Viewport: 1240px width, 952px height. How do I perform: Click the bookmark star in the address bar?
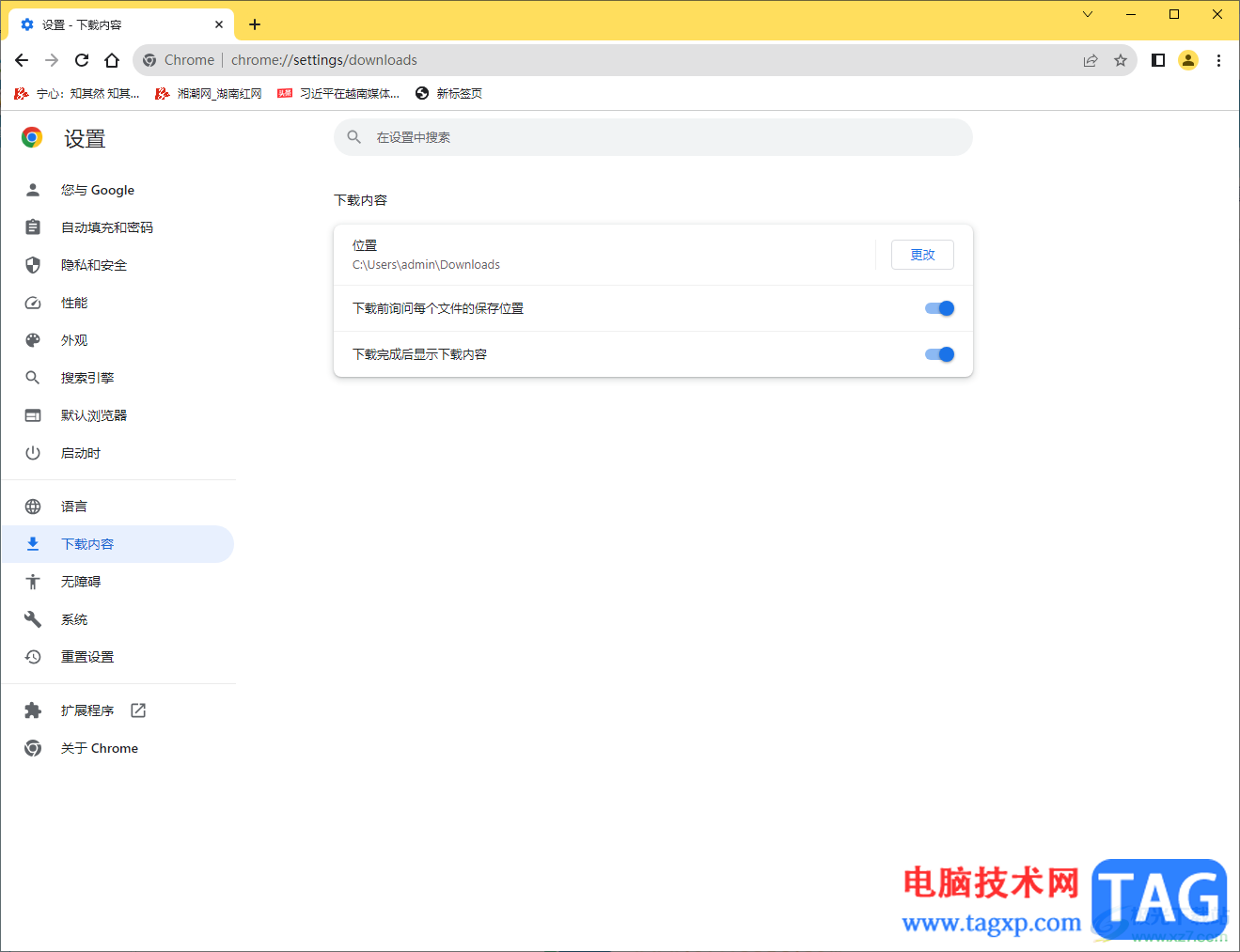pos(1121,59)
